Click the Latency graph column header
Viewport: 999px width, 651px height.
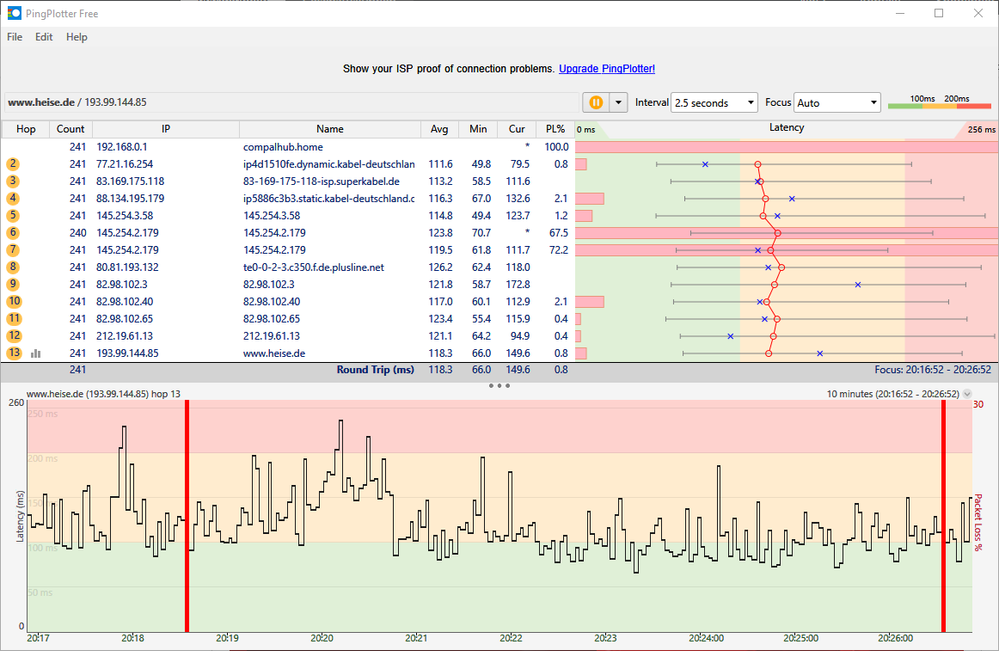point(786,128)
